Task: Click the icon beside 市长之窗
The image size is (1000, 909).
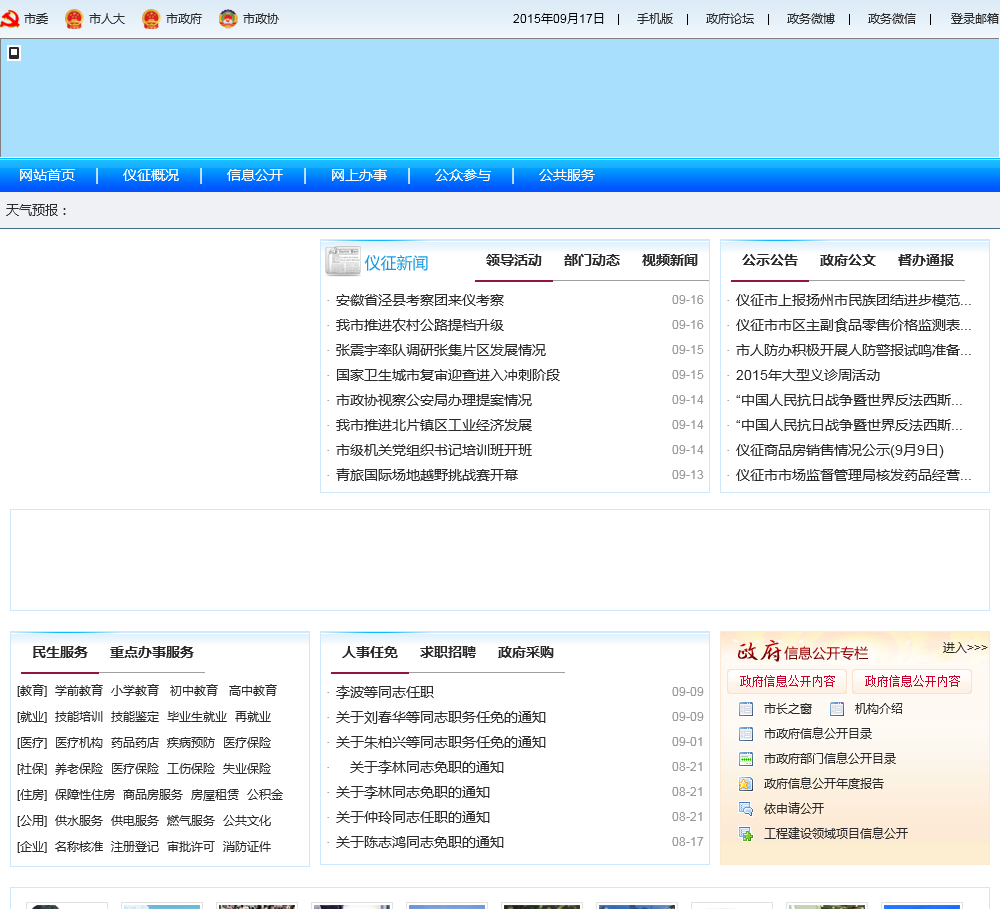Action: coord(746,709)
